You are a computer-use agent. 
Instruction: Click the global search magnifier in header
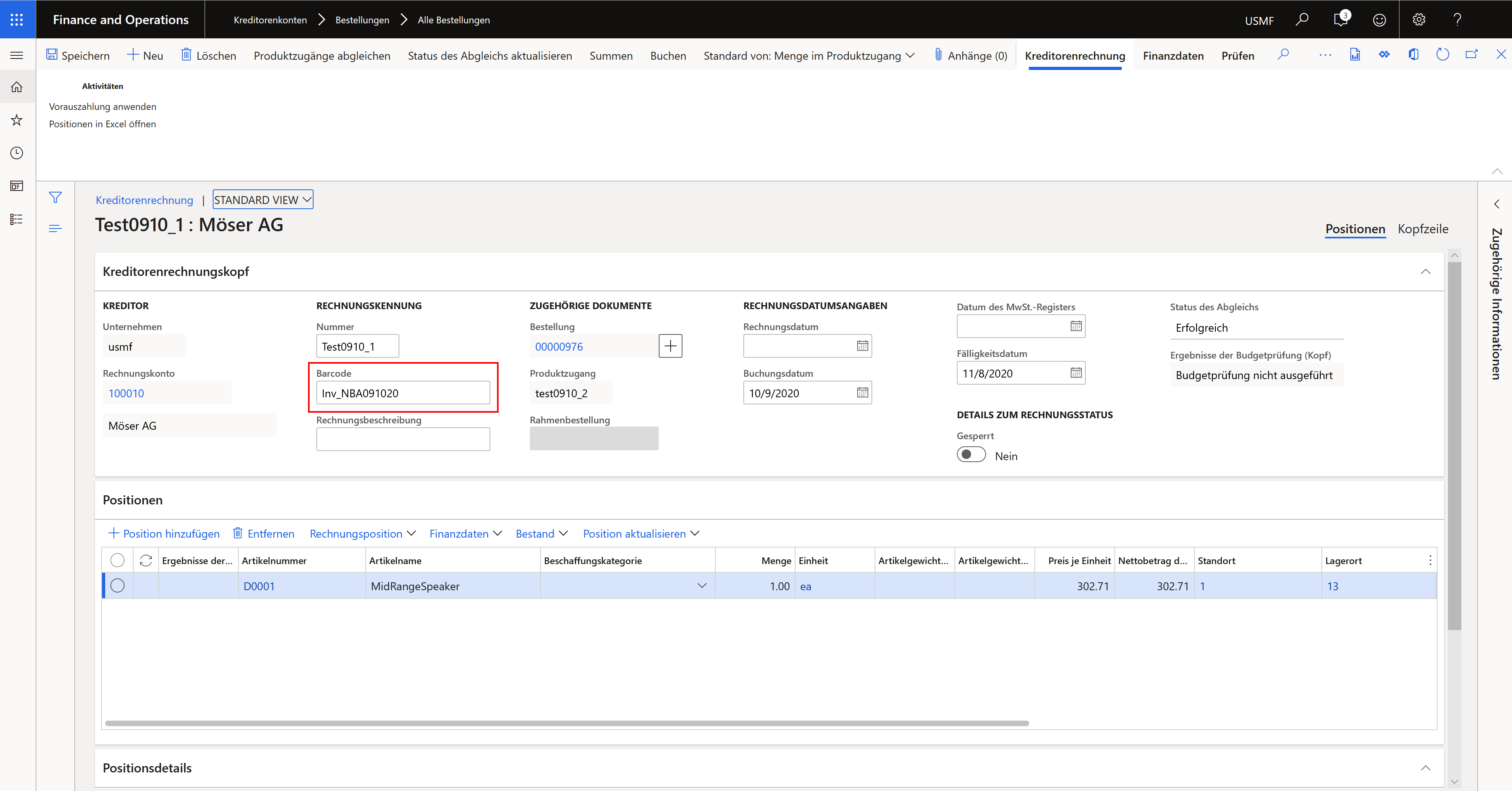1301,20
